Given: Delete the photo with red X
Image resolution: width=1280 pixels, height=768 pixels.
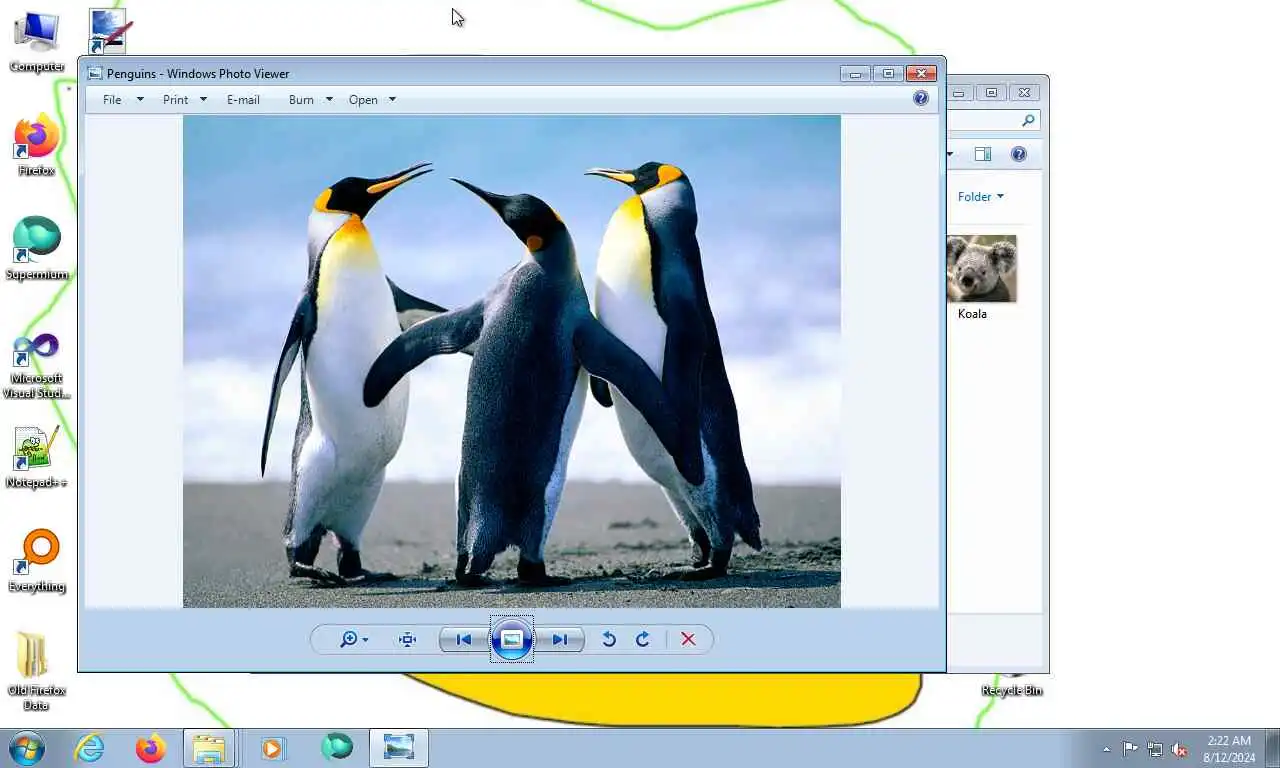Looking at the screenshot, I should click(x=688, y=640).
